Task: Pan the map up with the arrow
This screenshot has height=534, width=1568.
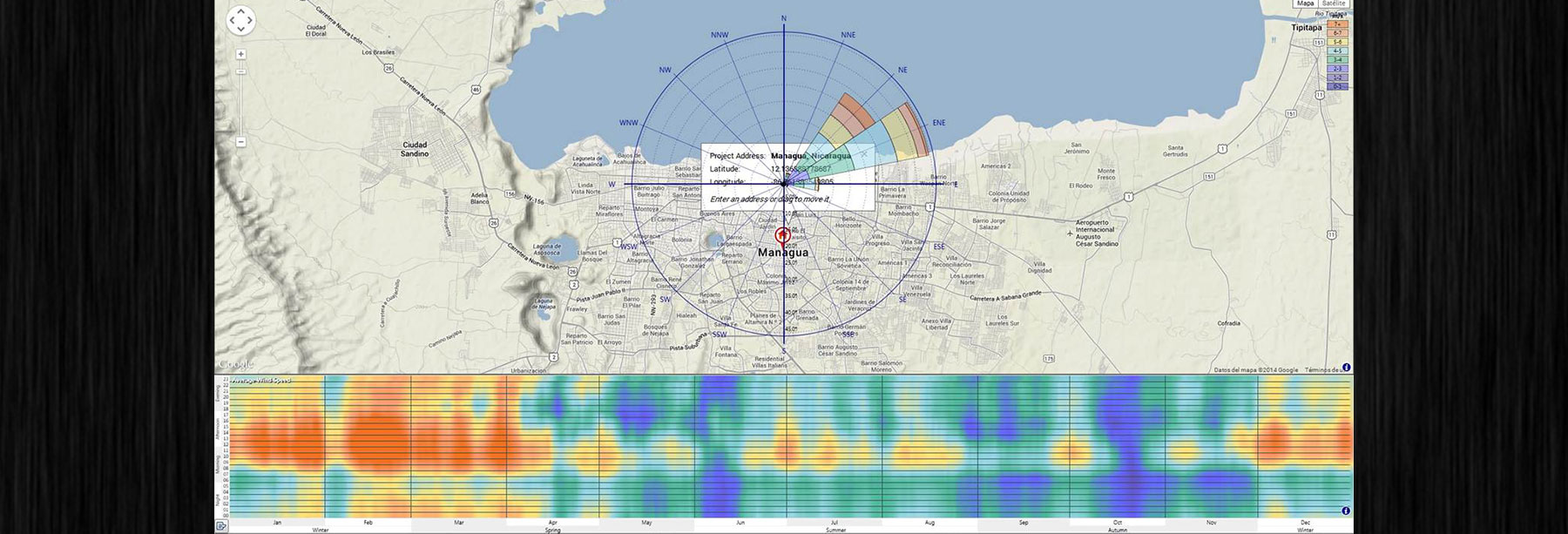Action: click(x=241, y=11)
